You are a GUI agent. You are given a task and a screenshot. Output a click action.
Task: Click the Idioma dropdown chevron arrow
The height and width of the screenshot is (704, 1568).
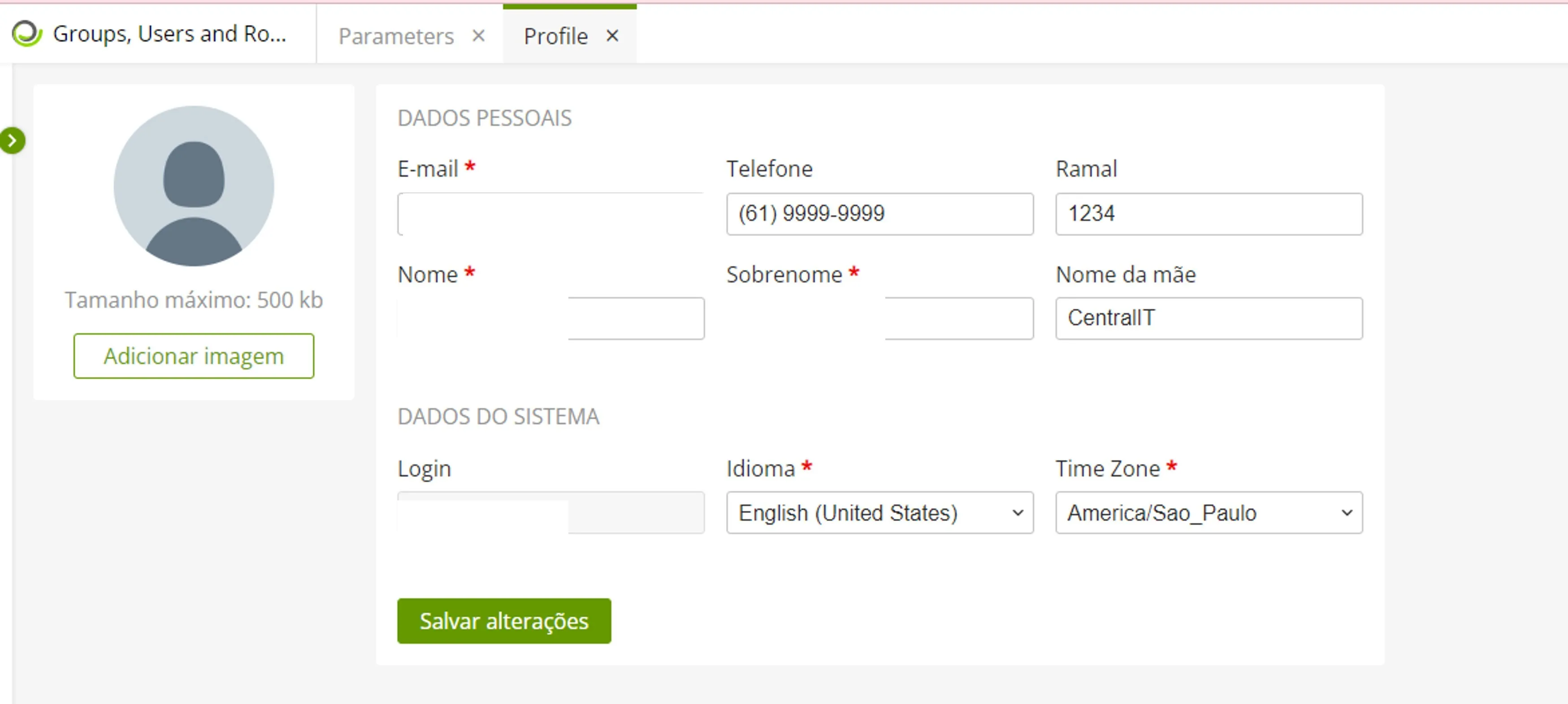[1017, 513]
